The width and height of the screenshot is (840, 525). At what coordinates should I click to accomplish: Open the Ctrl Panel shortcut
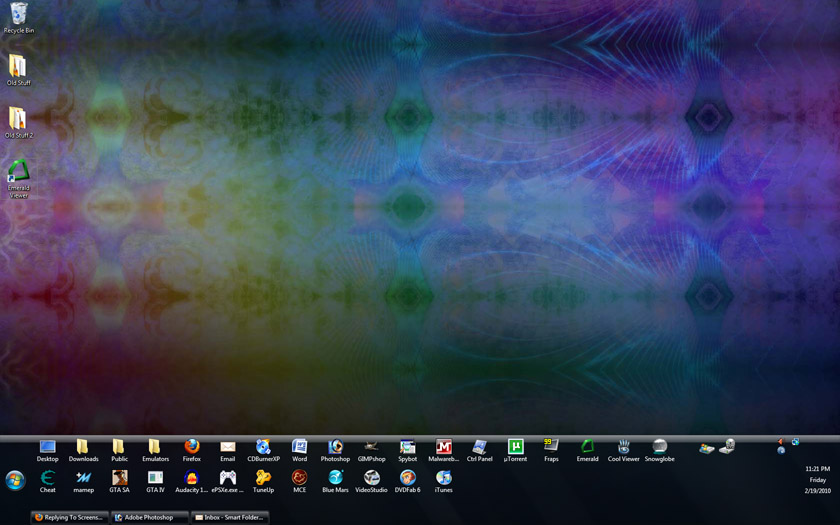(479, 451)
